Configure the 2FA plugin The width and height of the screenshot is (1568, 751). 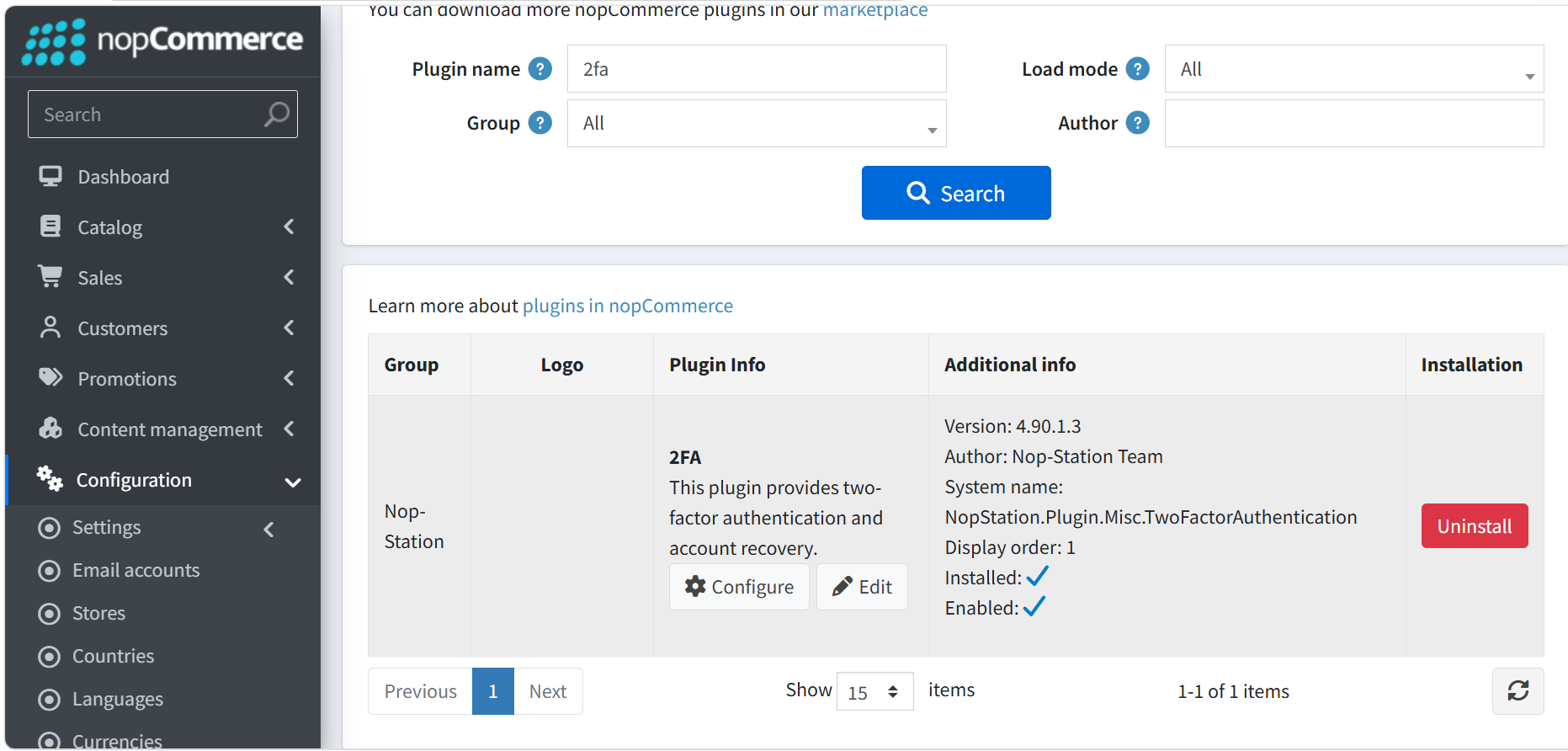[x=739, y=587]
